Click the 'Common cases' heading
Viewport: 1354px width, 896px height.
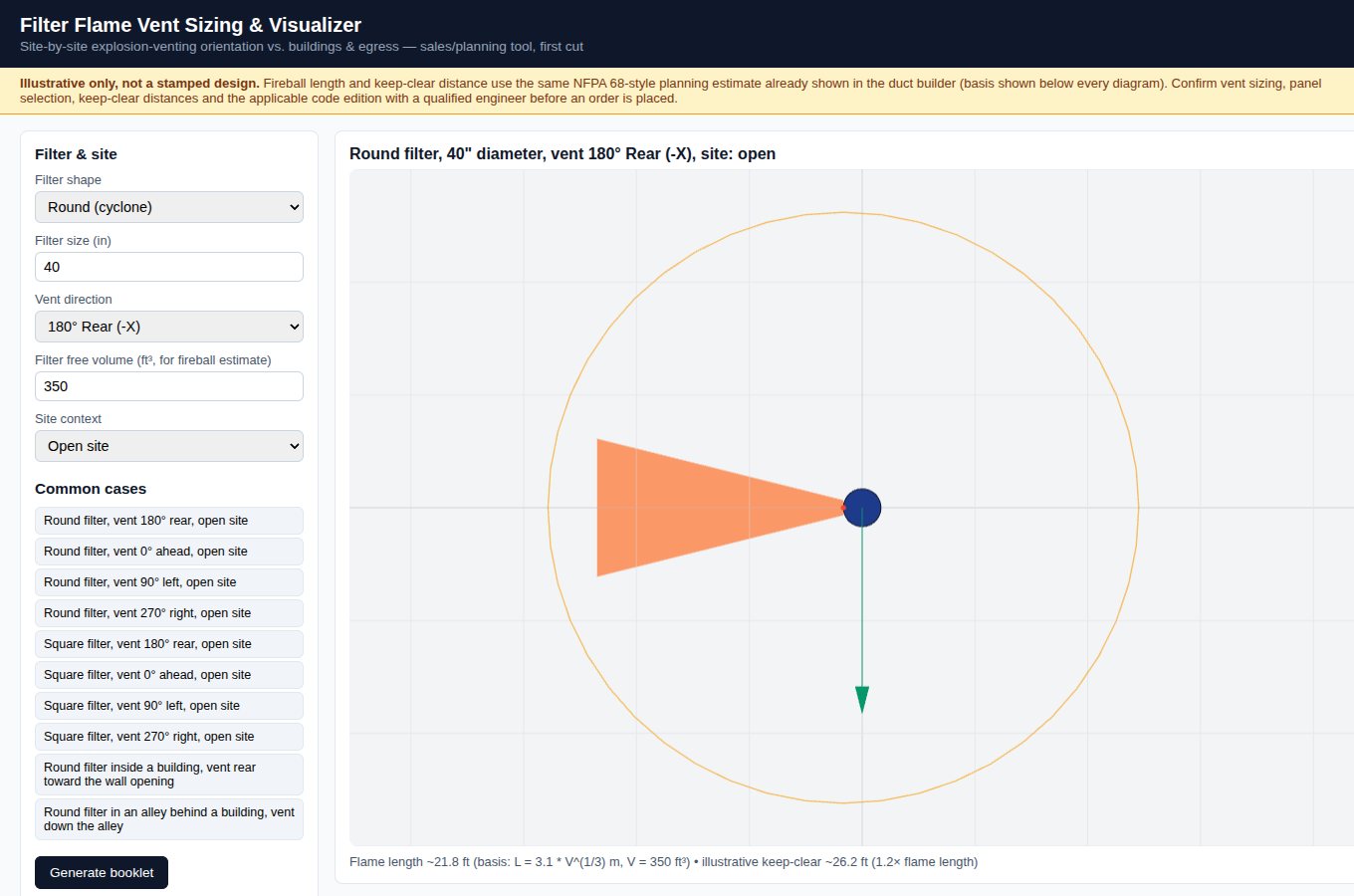[x=91, y=489]
